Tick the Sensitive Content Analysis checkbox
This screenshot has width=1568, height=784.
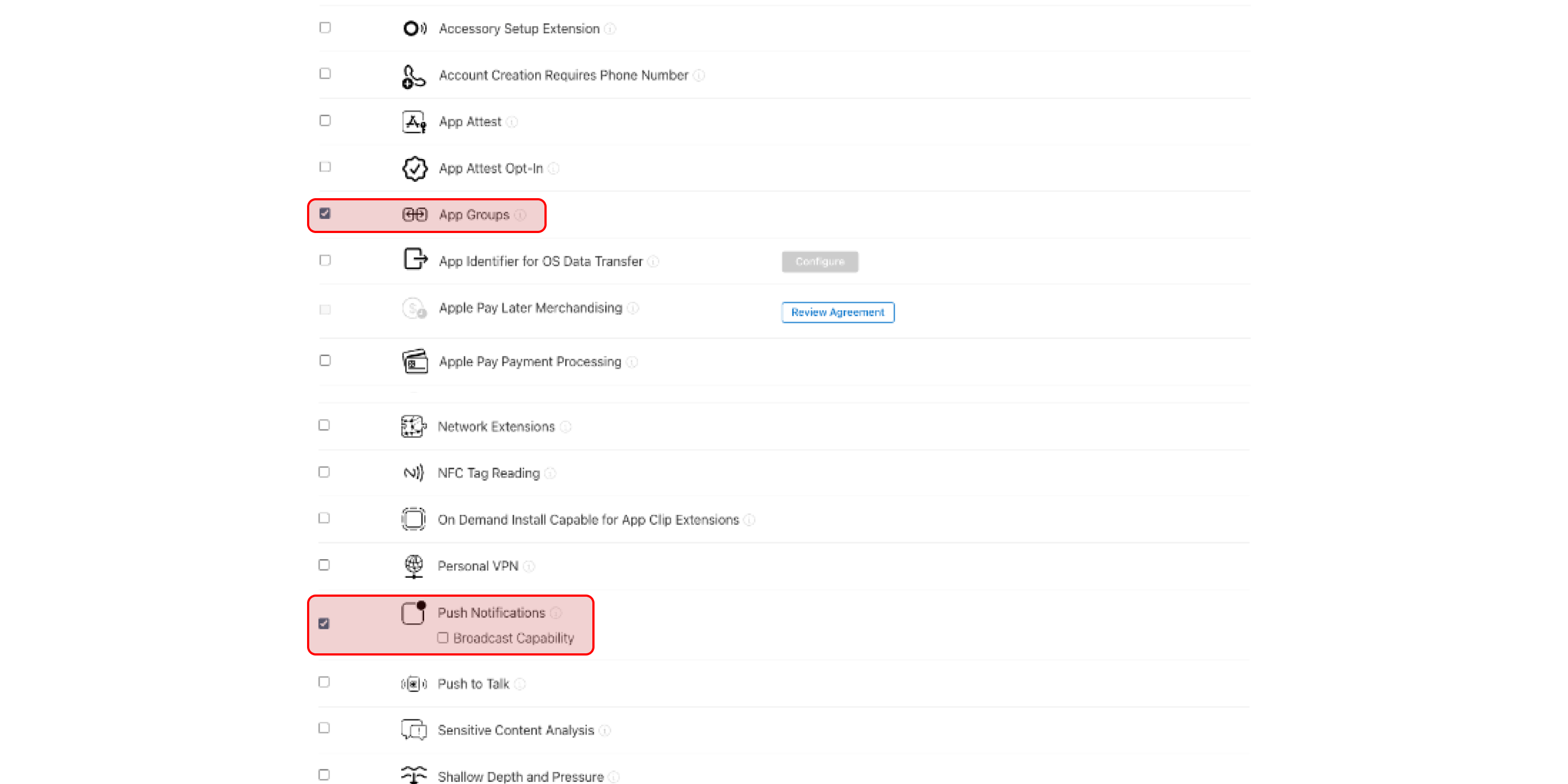(x=324, y=728)
